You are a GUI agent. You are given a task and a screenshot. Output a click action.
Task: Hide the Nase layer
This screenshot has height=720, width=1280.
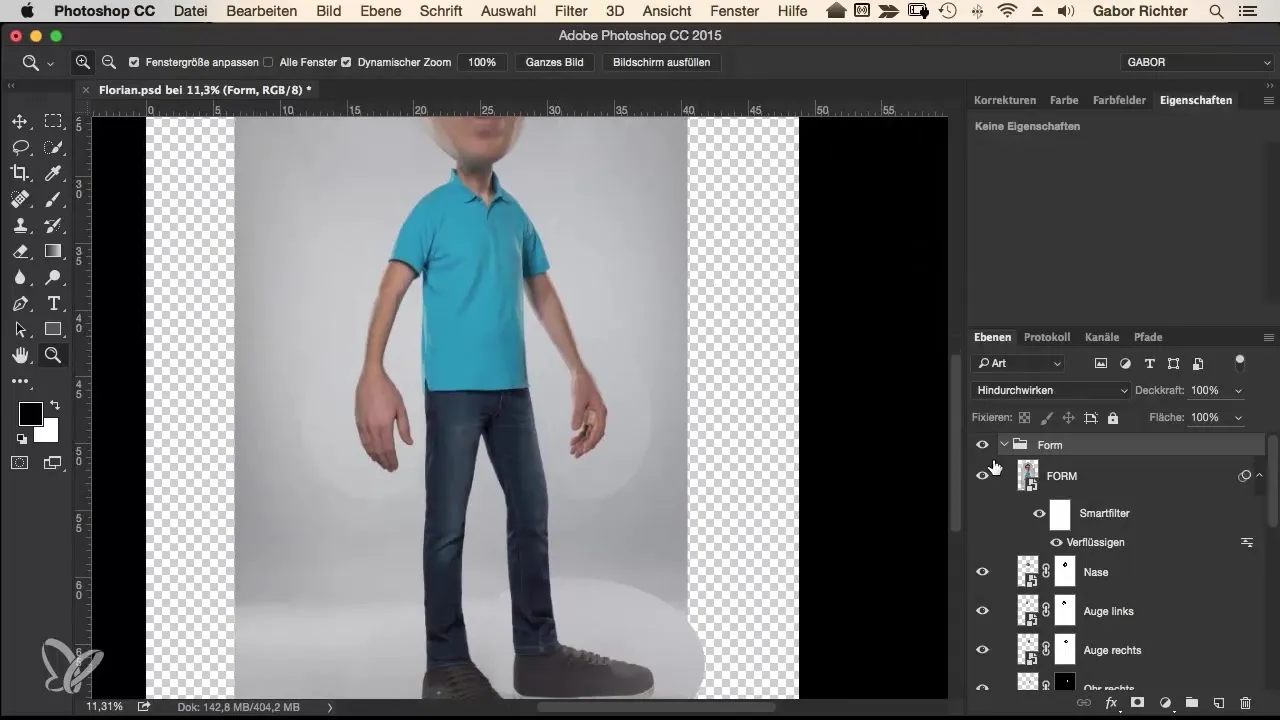982,572
